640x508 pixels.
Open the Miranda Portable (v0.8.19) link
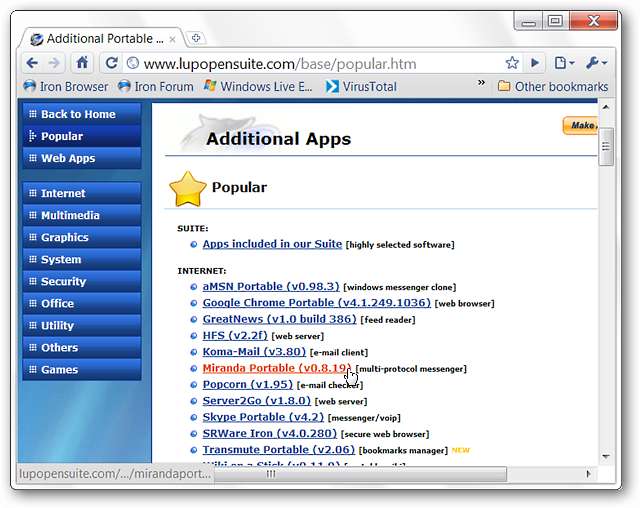coord(276,368)
